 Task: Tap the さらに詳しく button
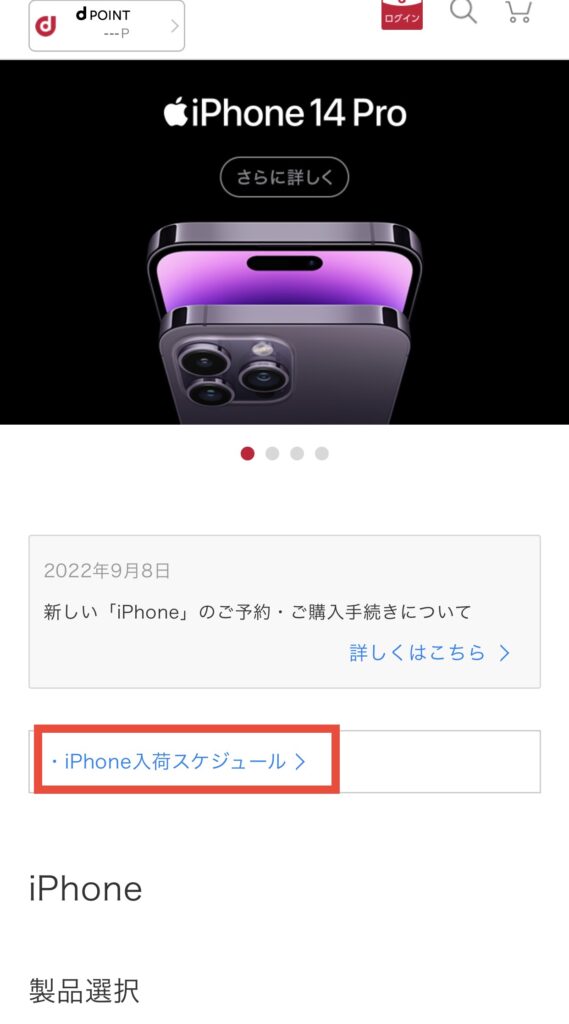tap(284, 177)
